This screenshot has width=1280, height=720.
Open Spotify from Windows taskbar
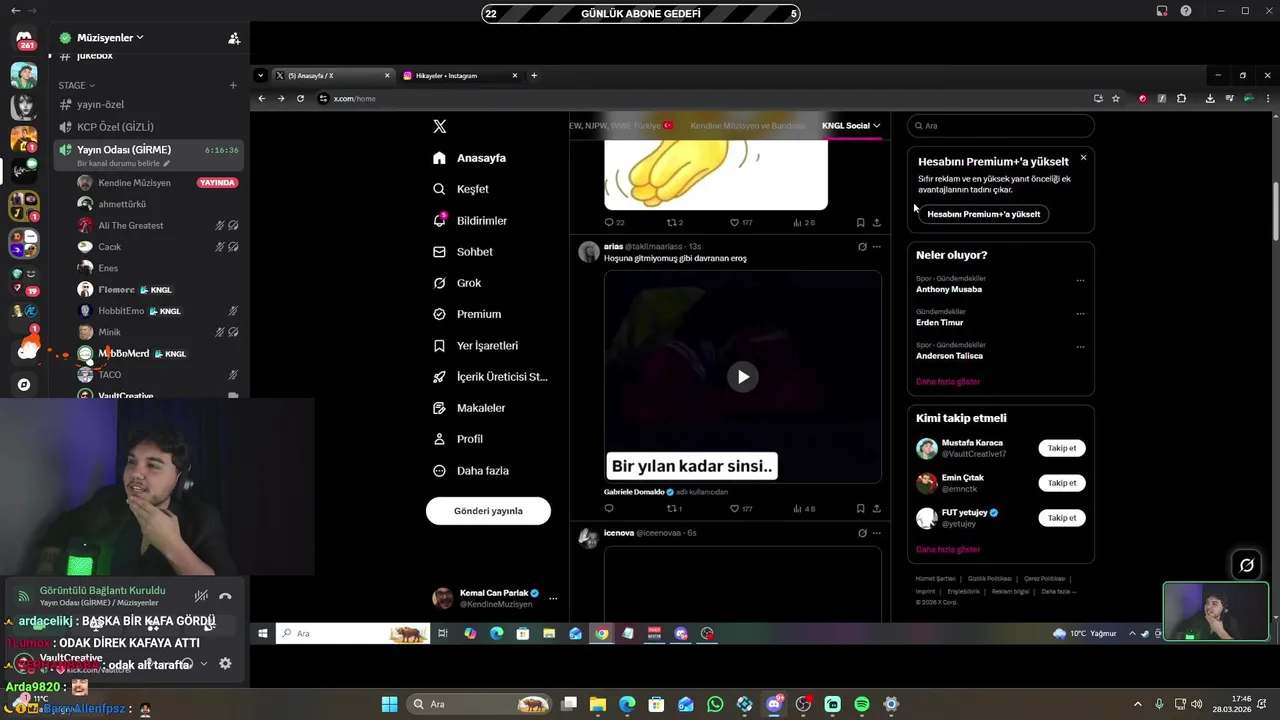pyautogui.click(x=862, y=704)
